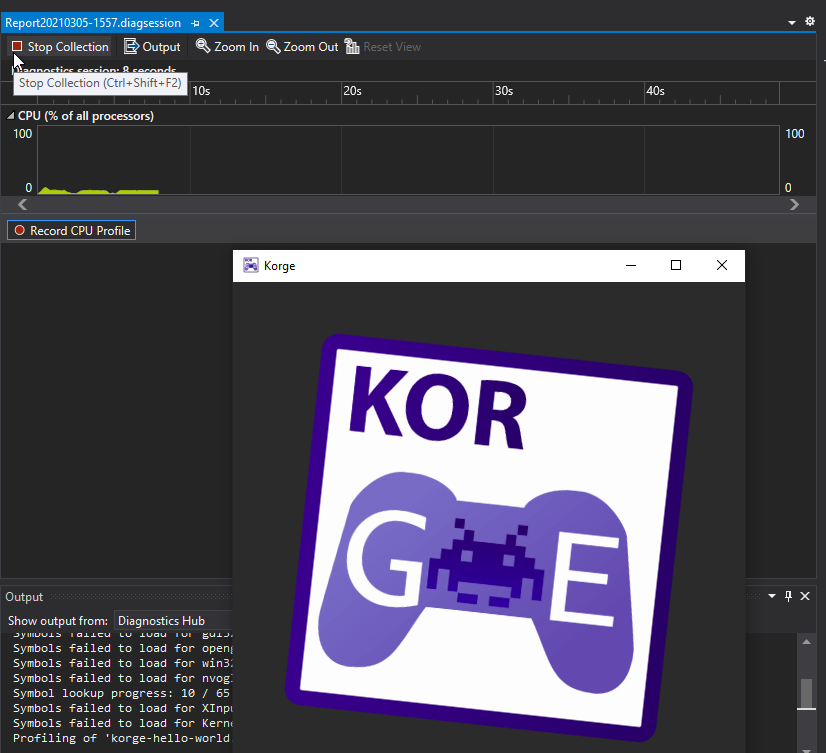Click the diagnostics settings gear icon
826x753 pixels.
[x=810, y=21]
